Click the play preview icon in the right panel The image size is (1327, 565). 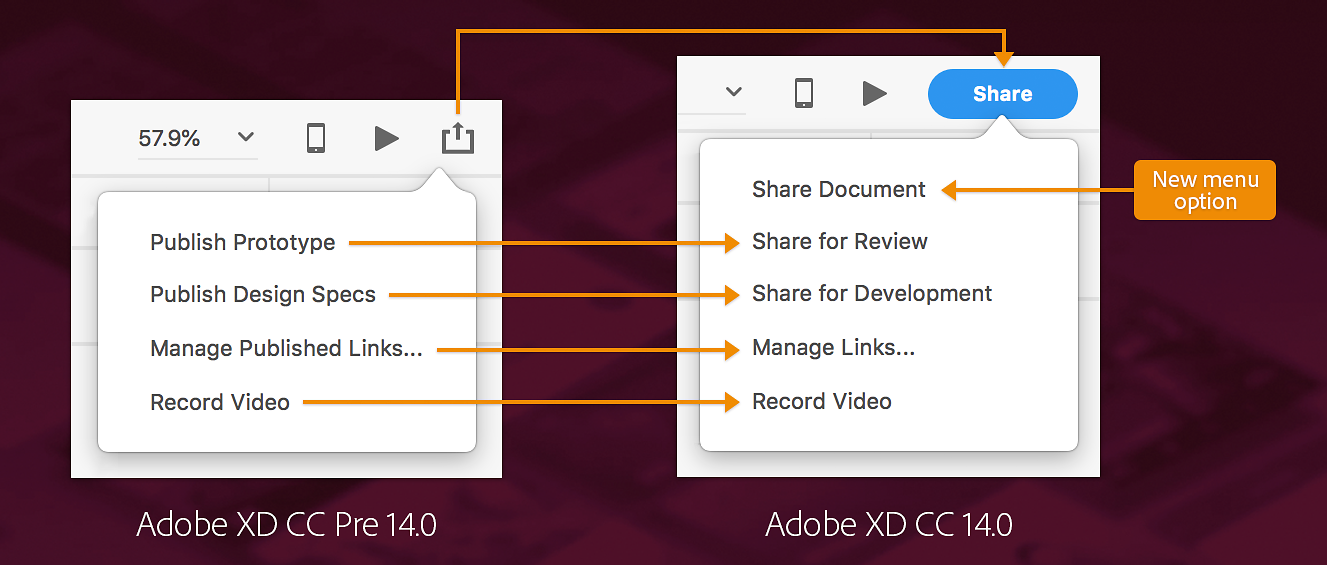(x=874, y=93)
